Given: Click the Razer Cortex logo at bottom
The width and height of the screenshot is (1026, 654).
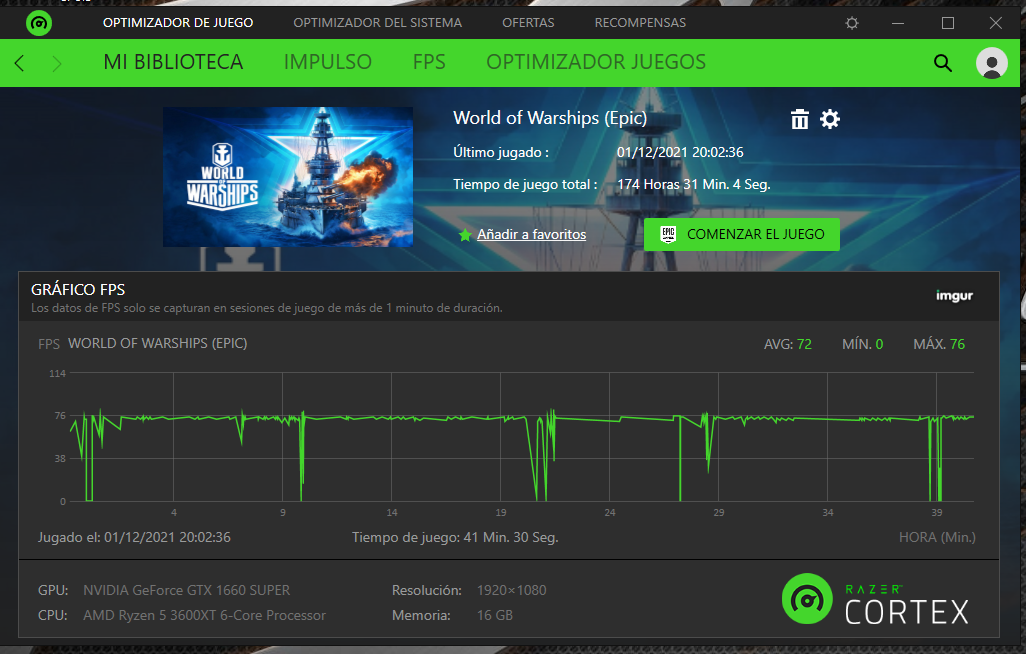Looking at the screenshot, I should tap(876, 599).
